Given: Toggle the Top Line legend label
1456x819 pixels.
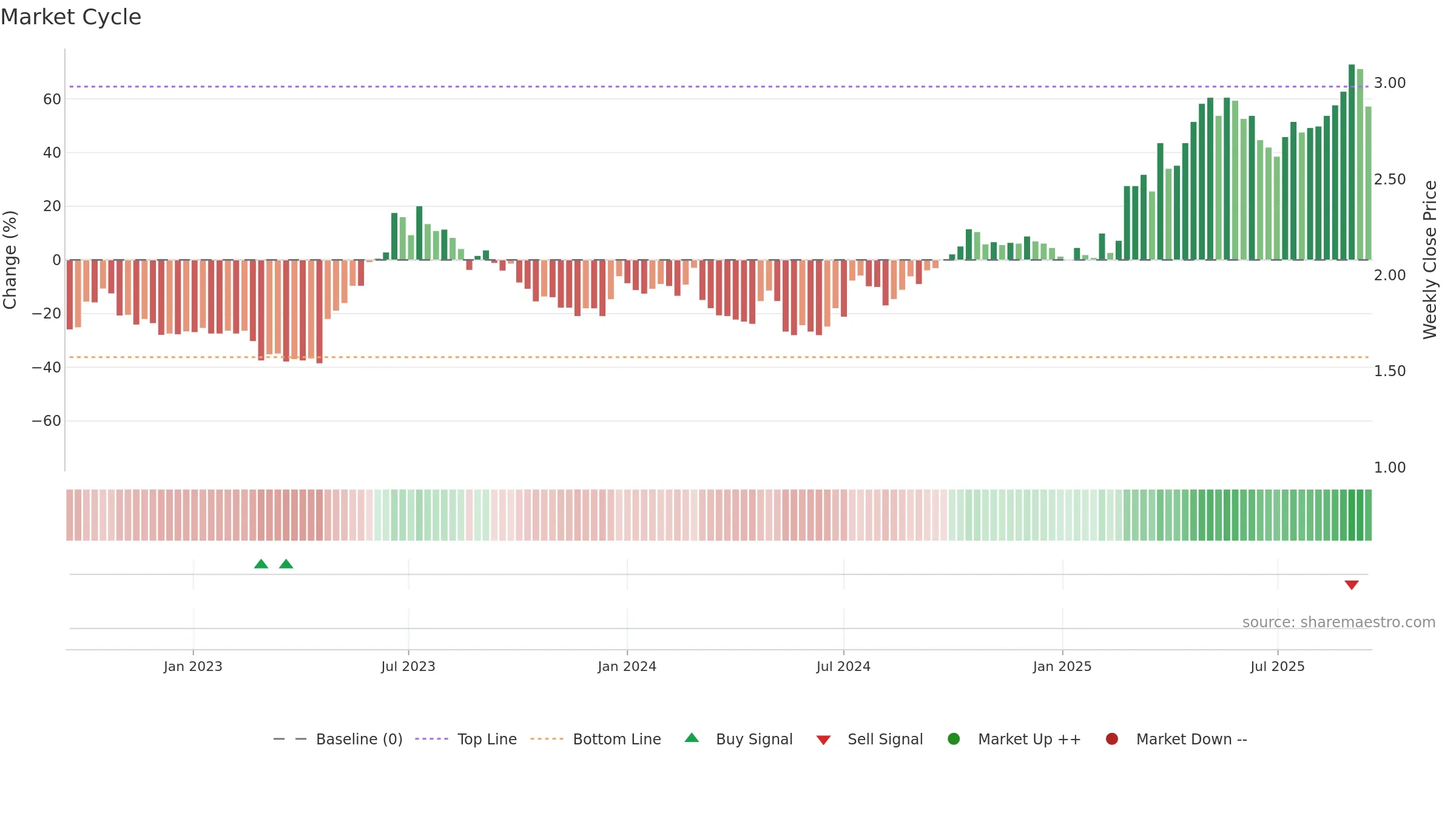Looking at the screenshot, I should click(x=487, y=740).
